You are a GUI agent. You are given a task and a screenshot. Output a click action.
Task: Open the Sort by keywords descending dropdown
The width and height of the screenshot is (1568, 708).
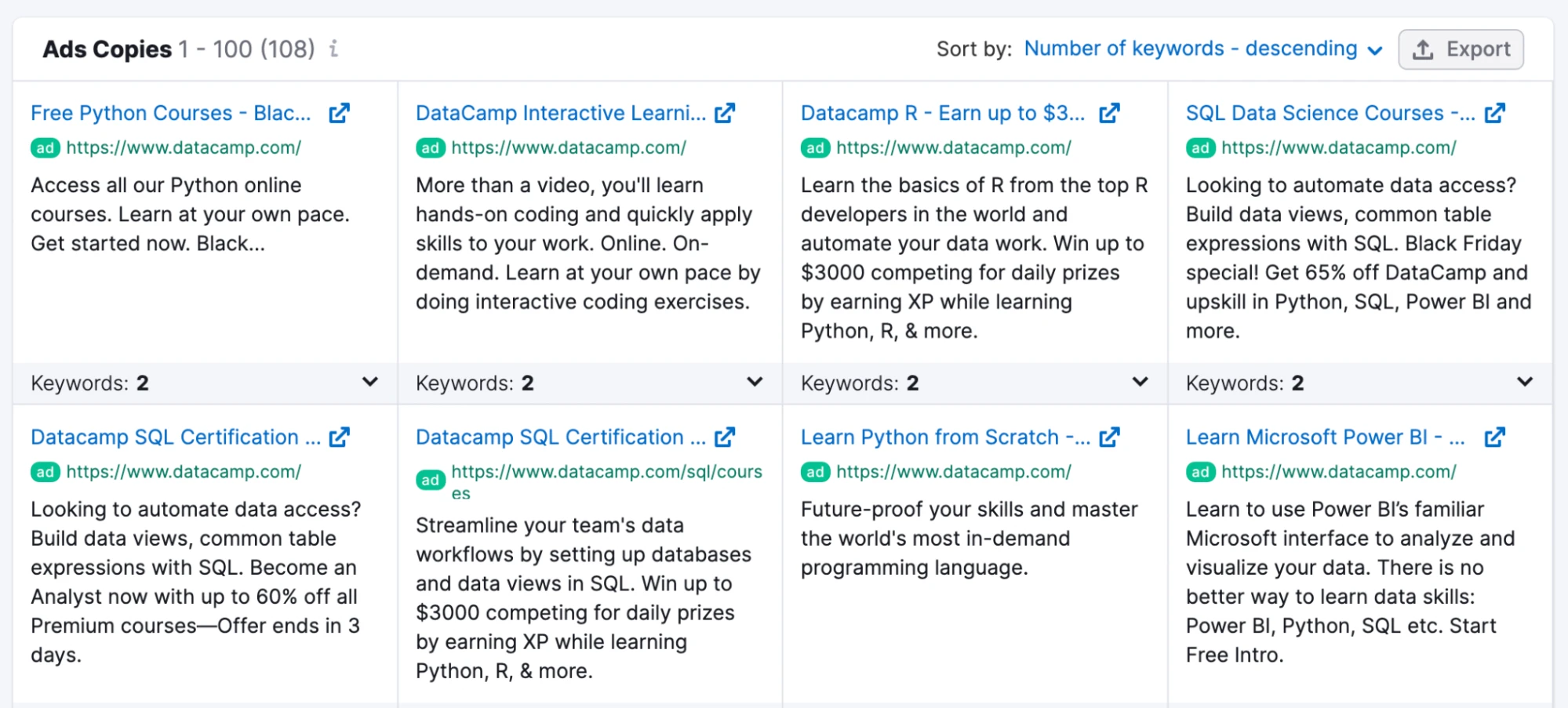tap(1202, 49)
